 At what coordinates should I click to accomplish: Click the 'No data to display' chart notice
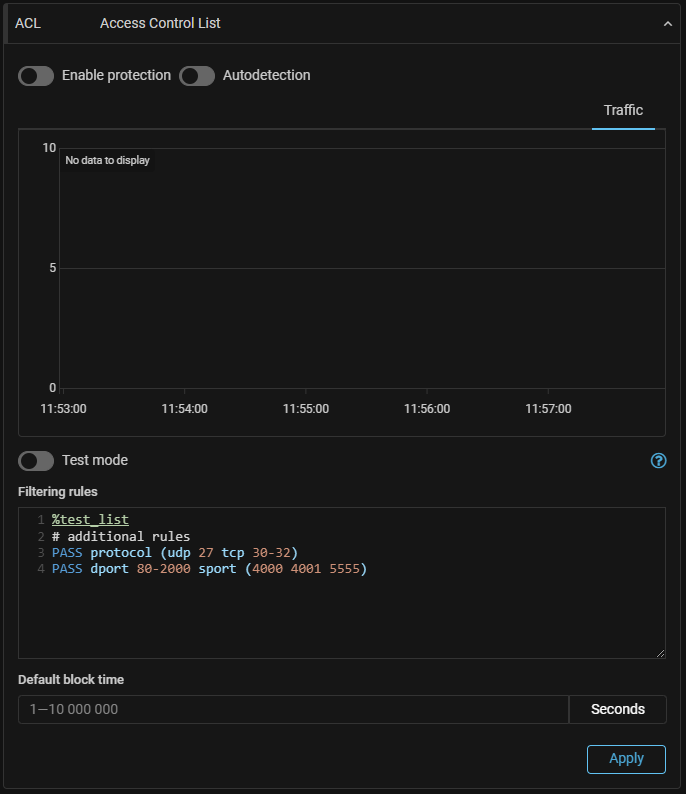coord(107,160)
